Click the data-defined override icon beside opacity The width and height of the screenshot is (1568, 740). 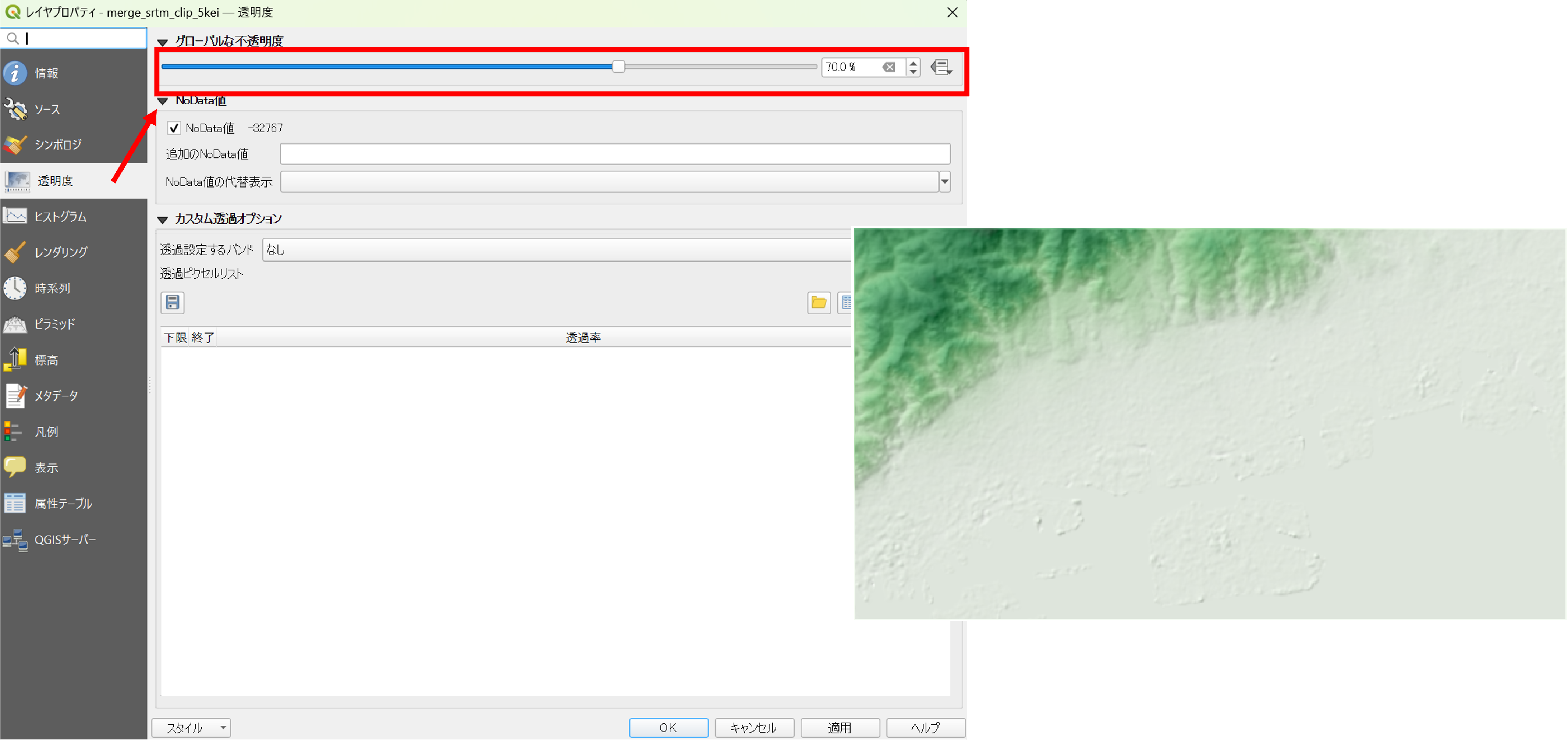tap(941, 67)
